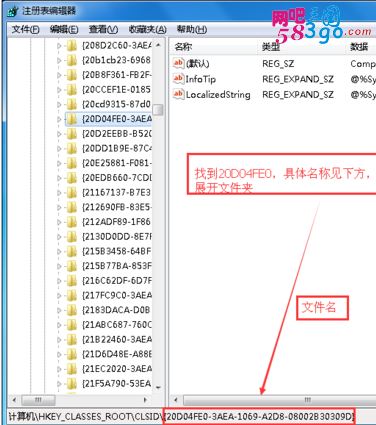Image resolution: width=376 pixels, height=425 pixels.
Task: Click folder icon of {215B3458-64BF key
Action: (x=71, y=251)
